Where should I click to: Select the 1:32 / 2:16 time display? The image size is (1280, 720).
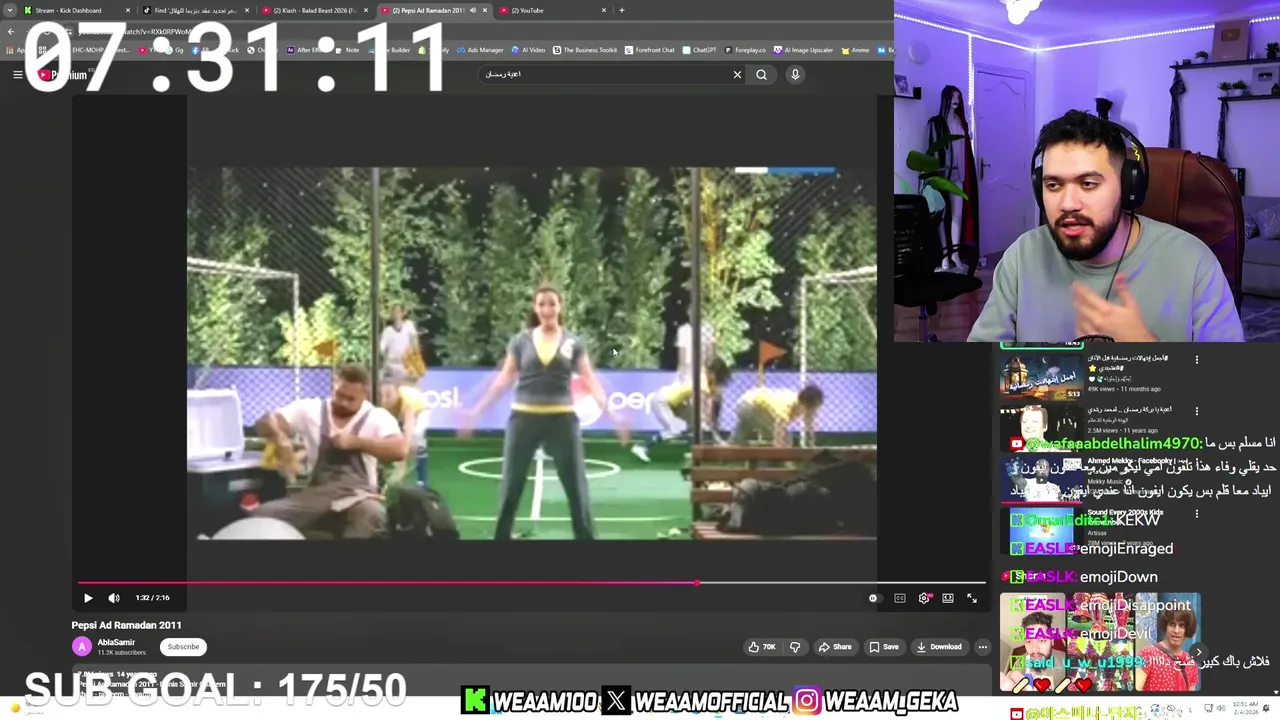[152, 598]
